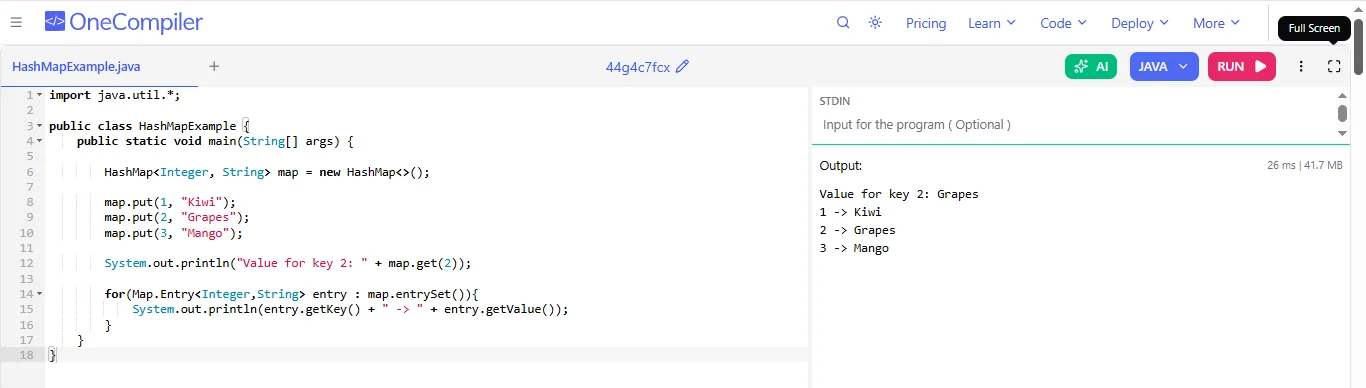Collapse code fold arrow at line 14
This screenshot has width=1366, height=388.
coord(39,294)
